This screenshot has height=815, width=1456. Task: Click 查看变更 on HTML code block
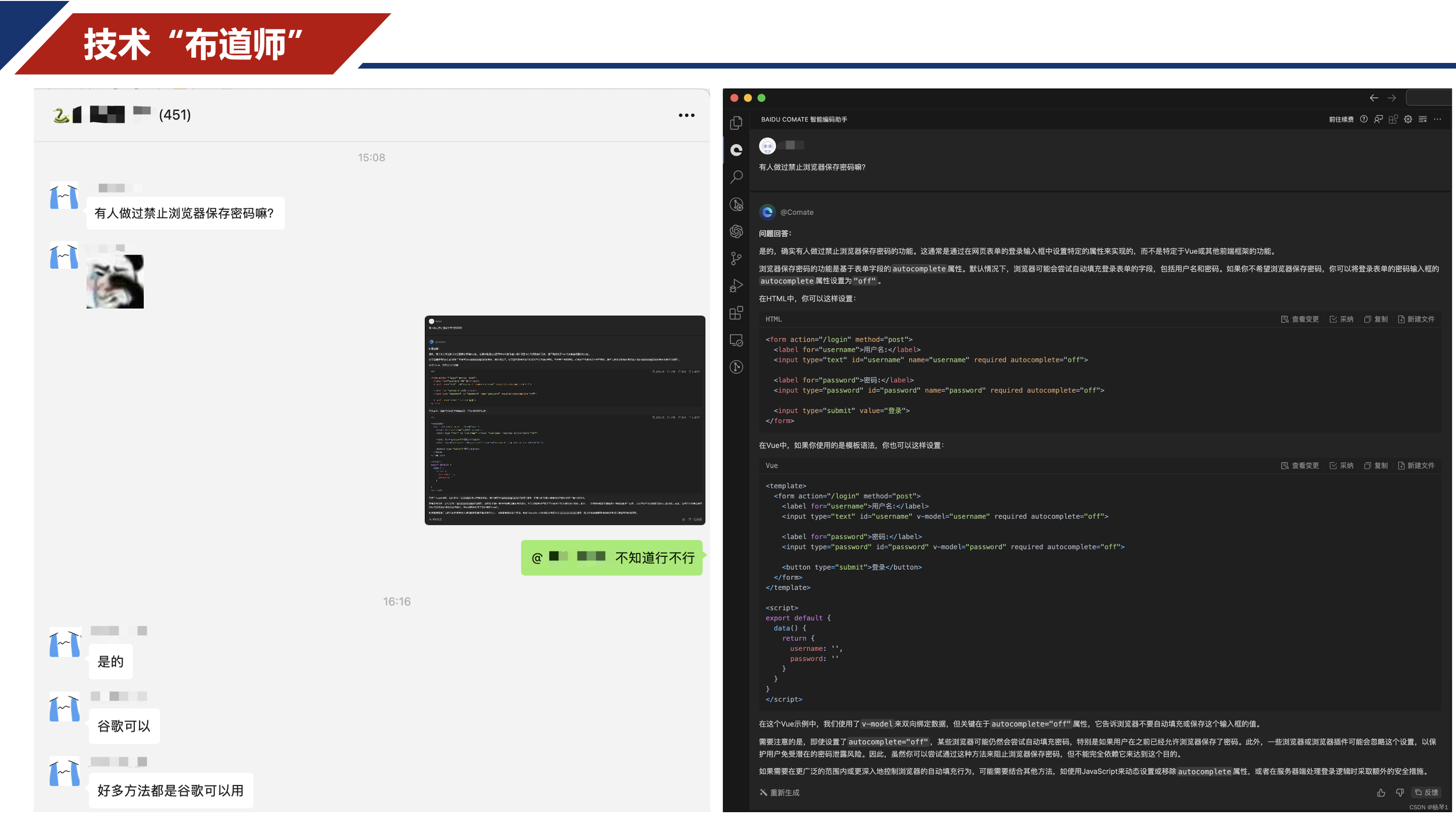pyautogui.click(x=1299, y=319)
